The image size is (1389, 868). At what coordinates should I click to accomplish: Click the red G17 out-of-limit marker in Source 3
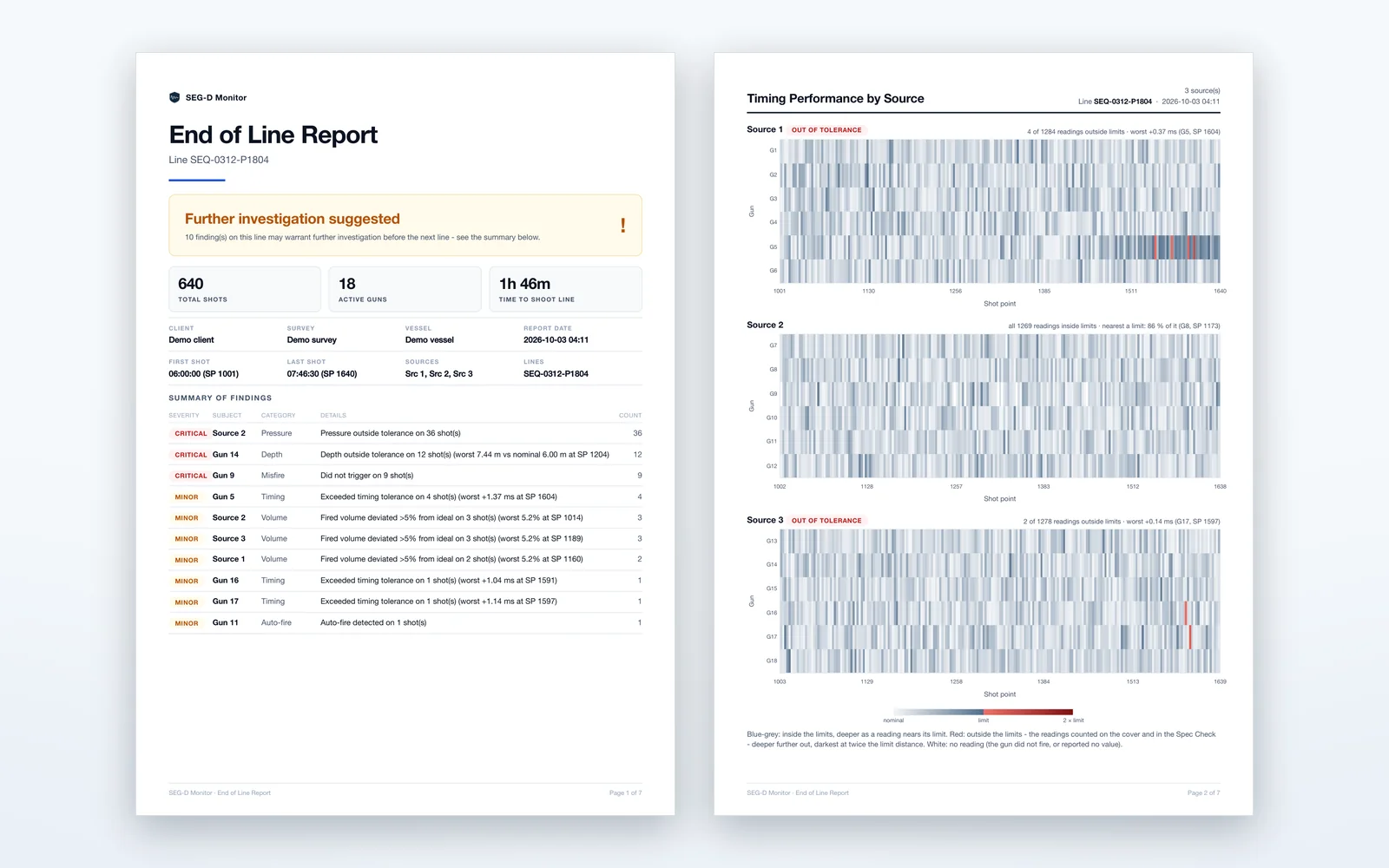pyautogui.click(x=1189, y=637)
